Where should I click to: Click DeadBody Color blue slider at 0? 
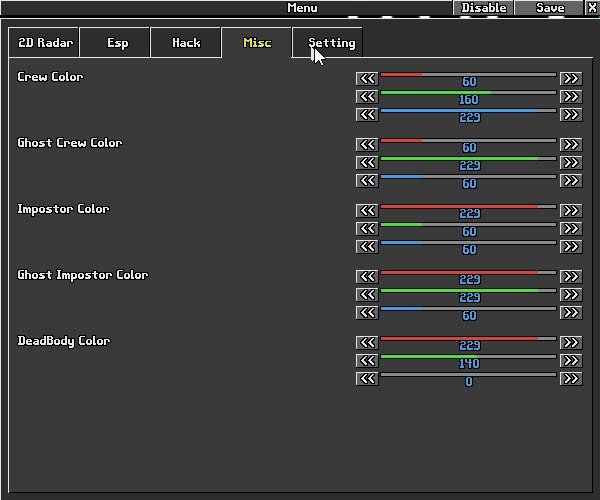468,375
